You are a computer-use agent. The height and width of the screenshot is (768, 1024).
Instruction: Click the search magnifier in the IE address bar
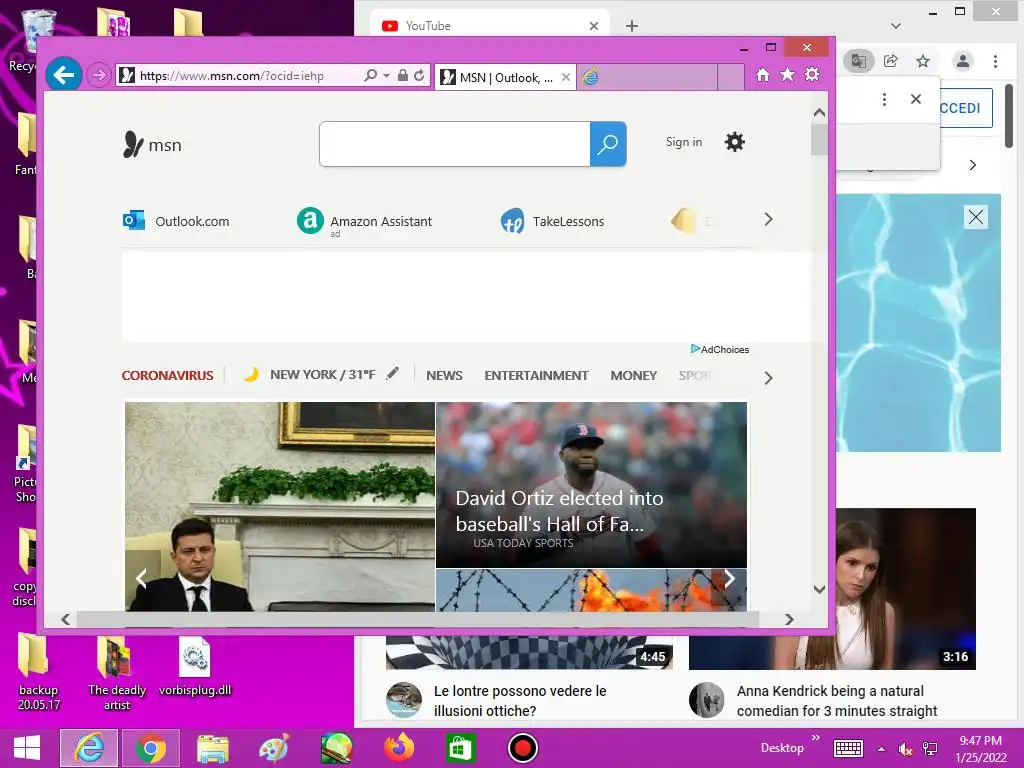click(x=370, y=76)
